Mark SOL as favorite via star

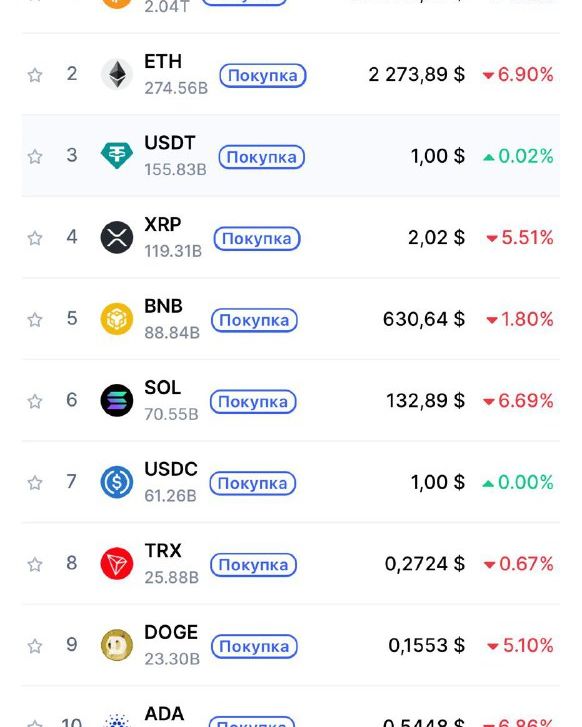click(x=35, y=401)
